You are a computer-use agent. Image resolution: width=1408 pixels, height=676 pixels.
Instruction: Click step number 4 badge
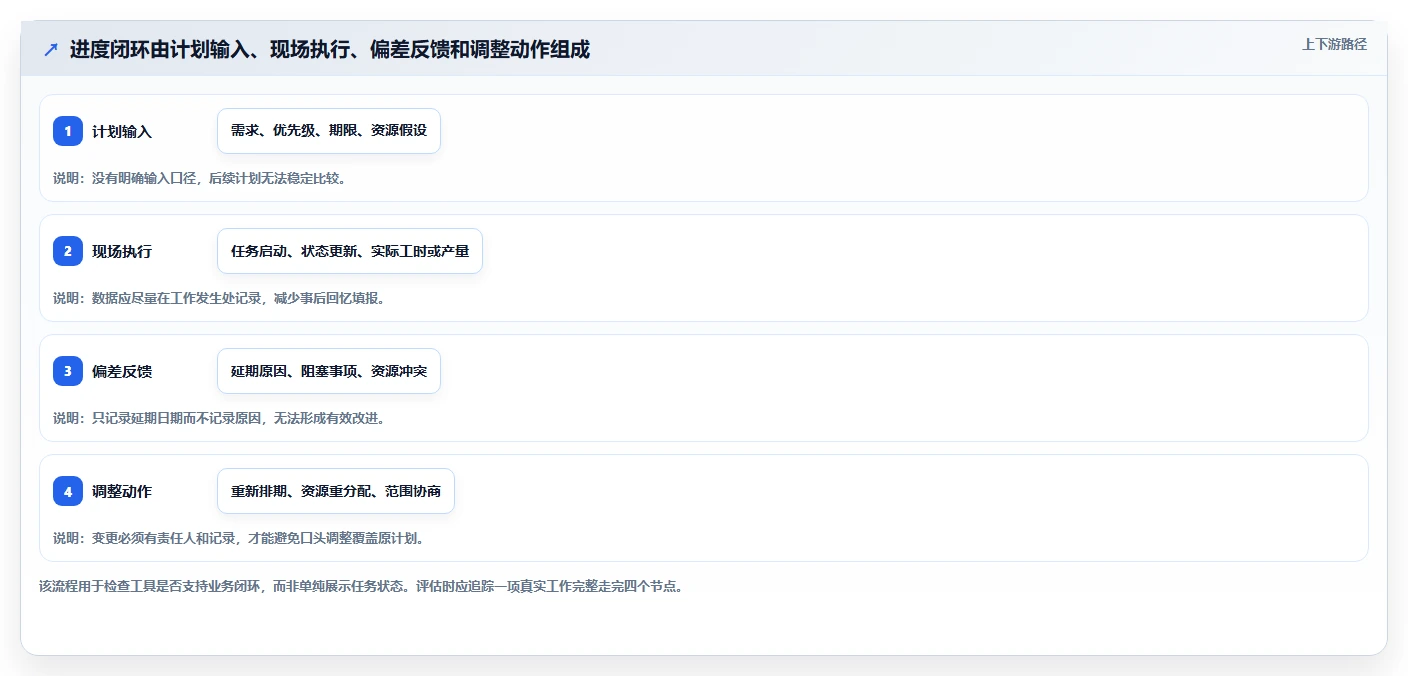[68, 491]
